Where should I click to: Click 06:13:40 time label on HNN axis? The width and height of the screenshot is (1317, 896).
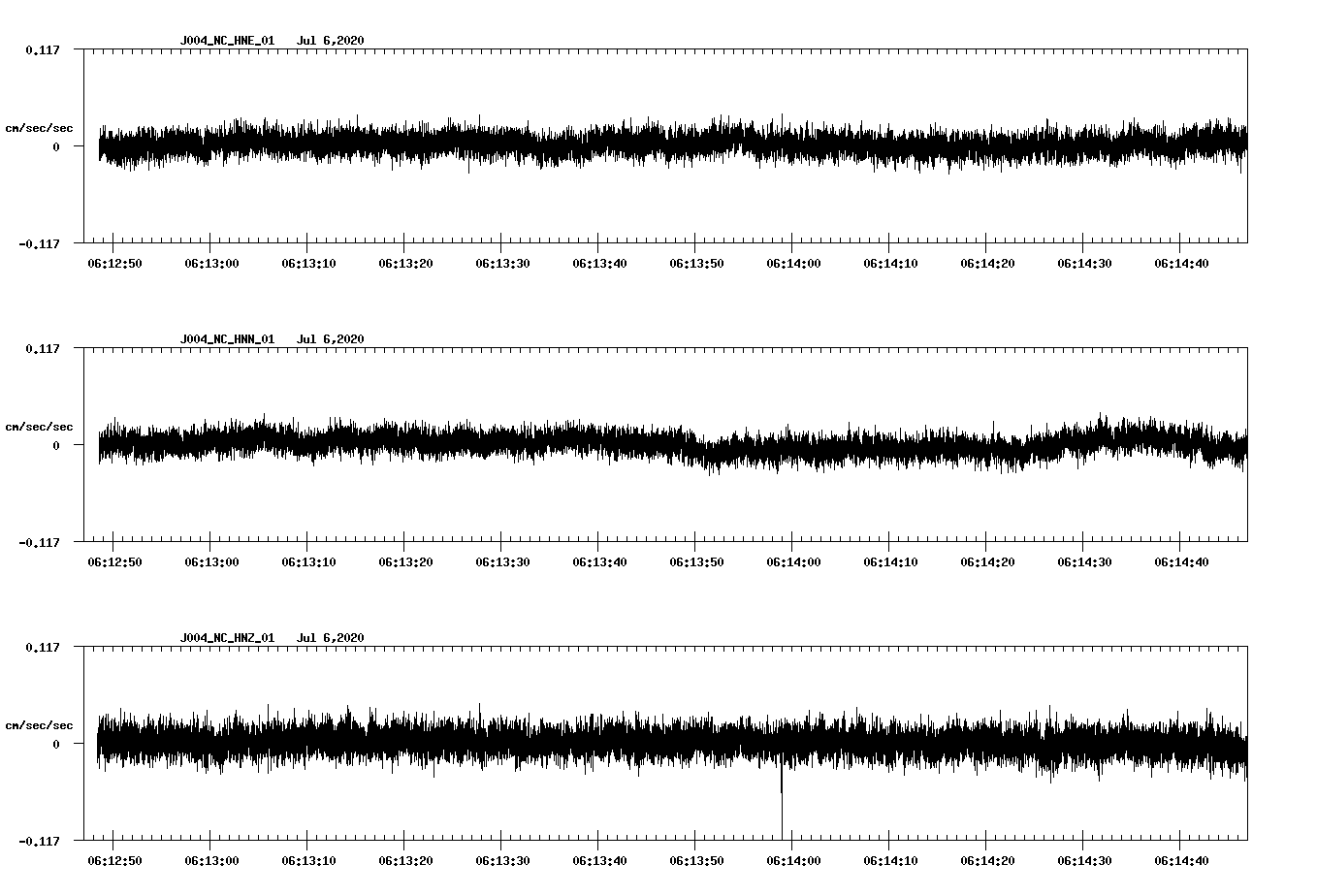coord(600,562)
